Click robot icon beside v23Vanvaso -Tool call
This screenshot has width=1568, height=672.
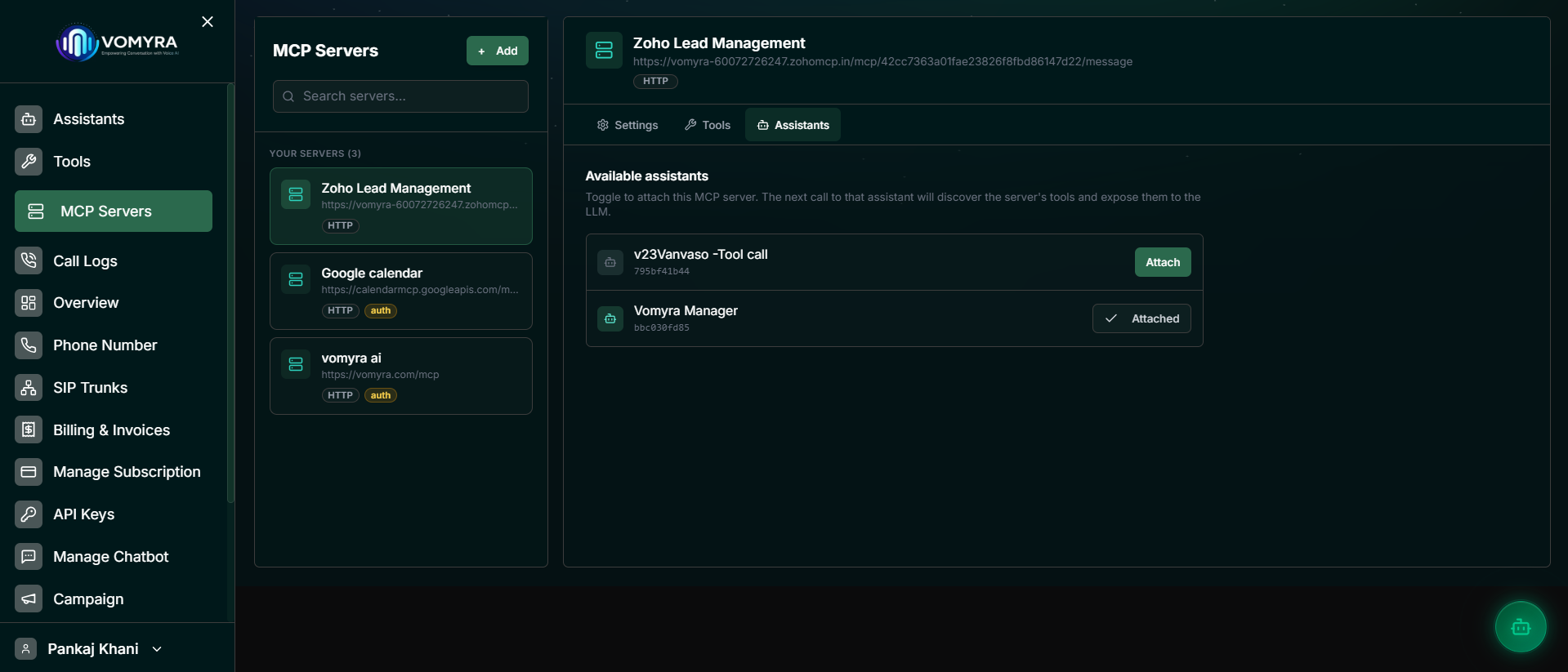[610, 262]
